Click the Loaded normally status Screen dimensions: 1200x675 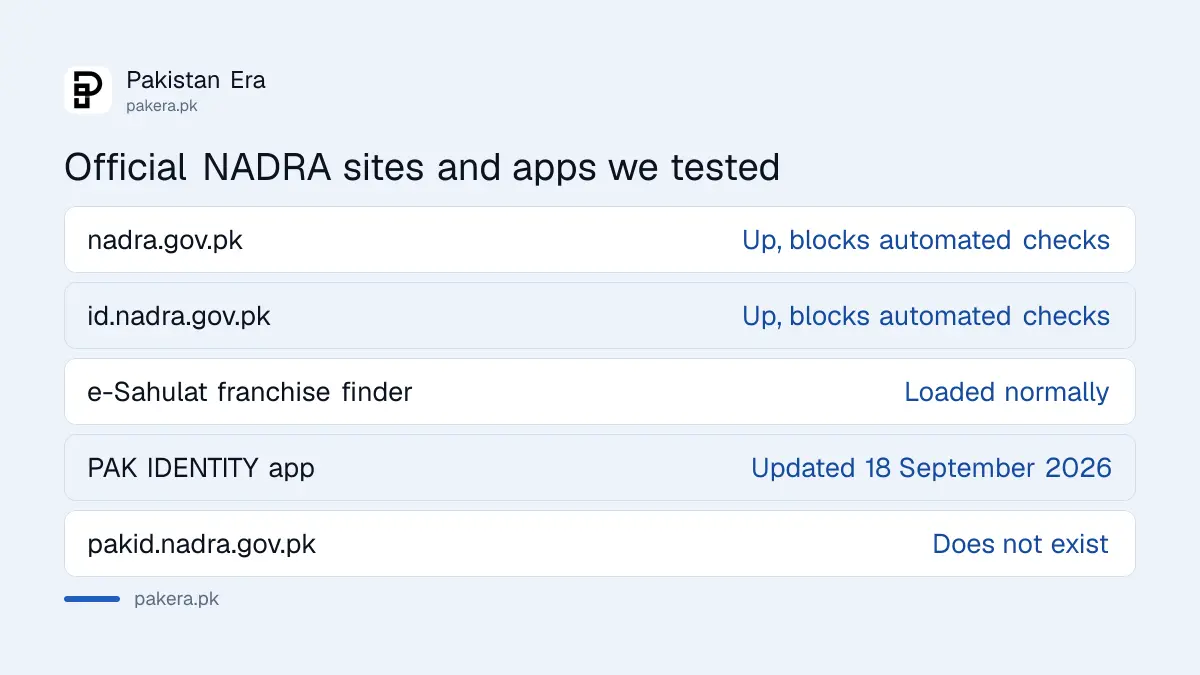click(x=1007, y=392)
